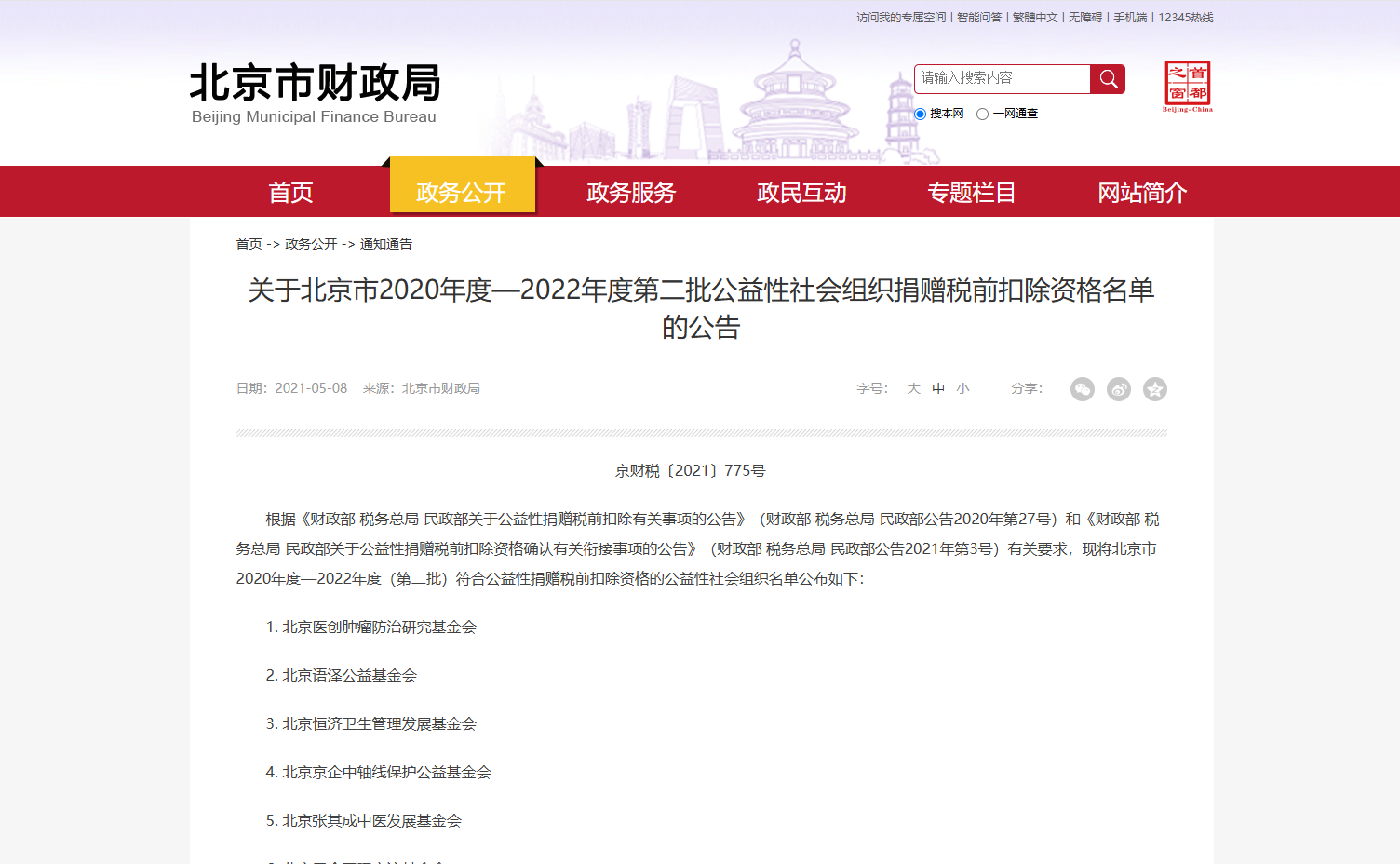1400x864 pixels.
Task: Click 政务公开 in the breadcrumb
Action: [311, 244]
